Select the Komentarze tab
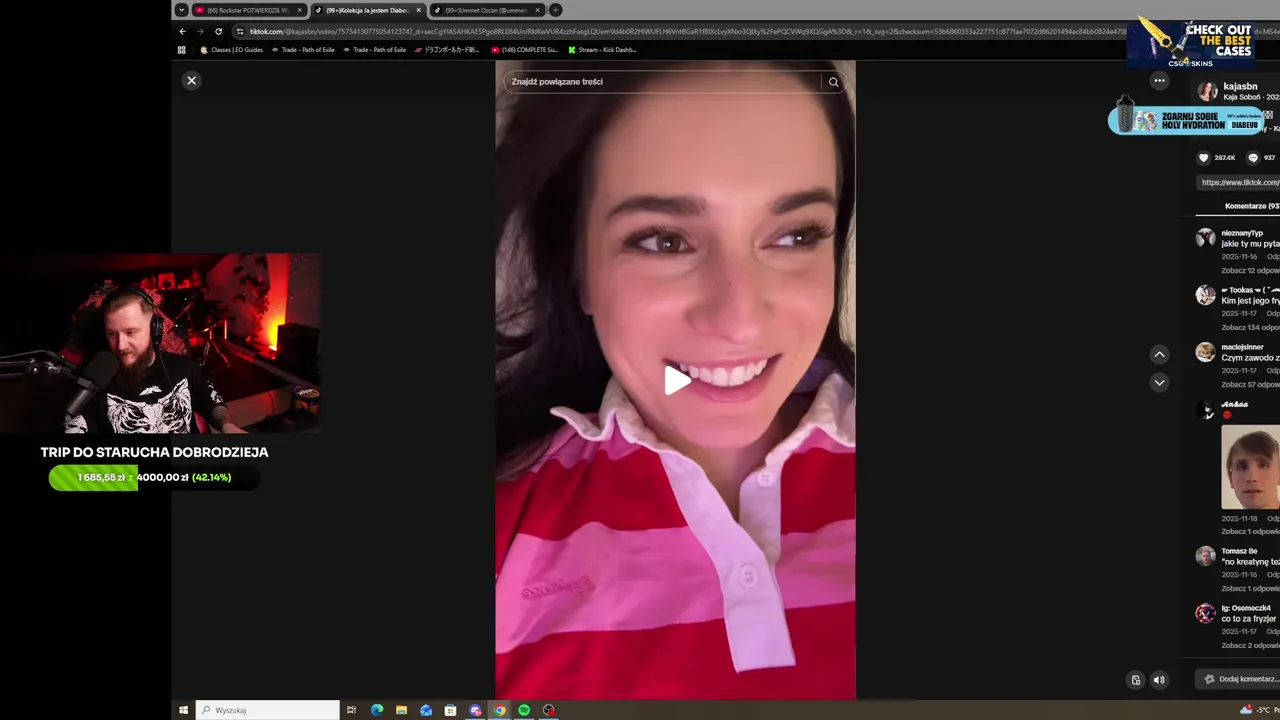Screen dimensions: 1280x720 1251,206
